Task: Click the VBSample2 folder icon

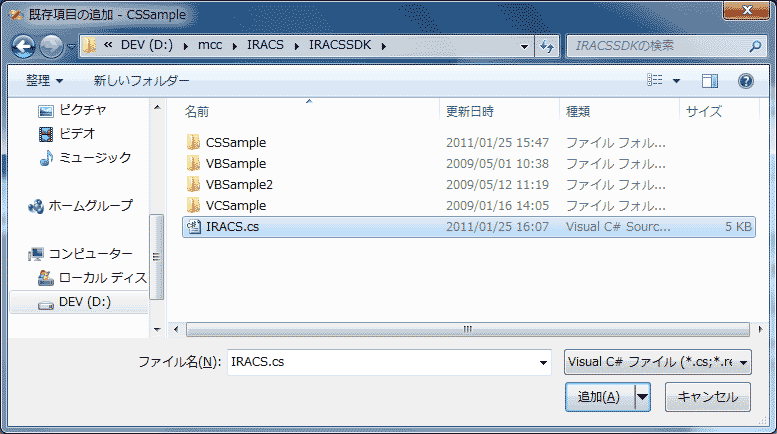Action: (193, 184)
